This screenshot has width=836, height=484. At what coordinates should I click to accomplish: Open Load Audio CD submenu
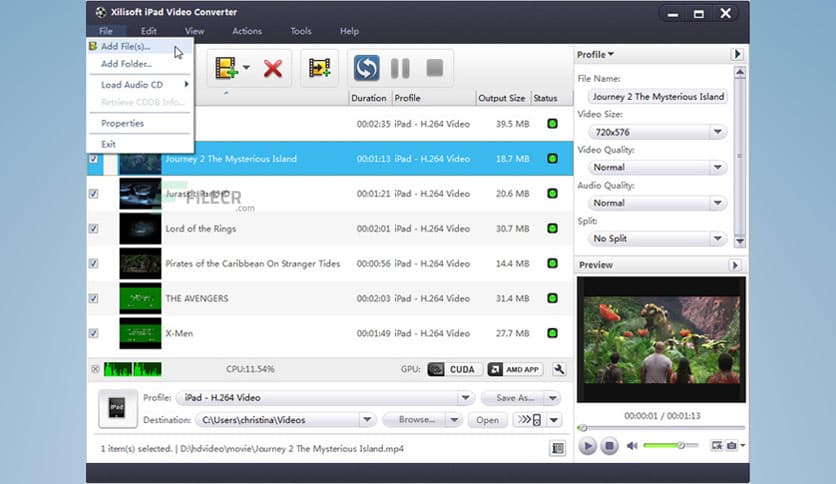click(x=140, y=85)
